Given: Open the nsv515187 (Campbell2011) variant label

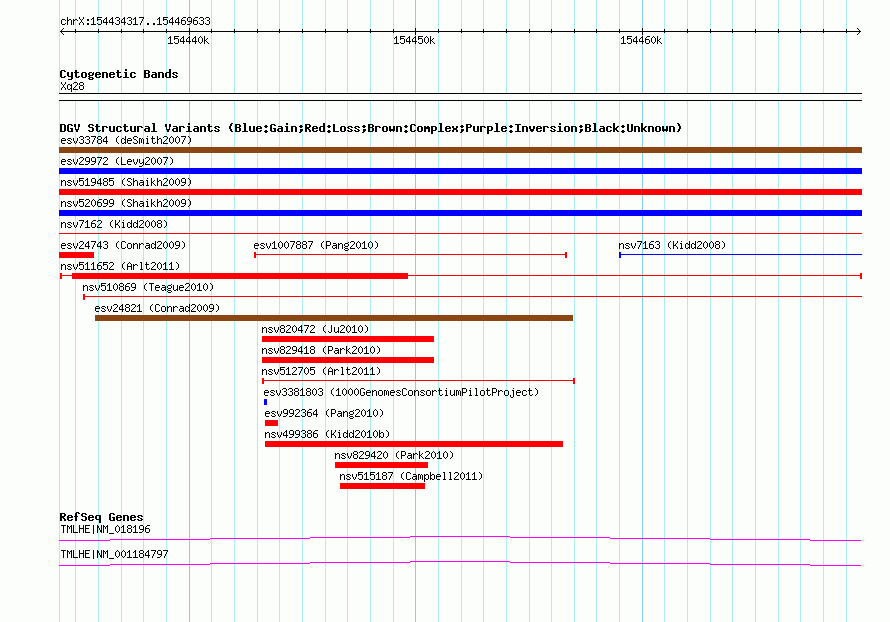Looking at the screenshot, I should [x=411, y=476].
